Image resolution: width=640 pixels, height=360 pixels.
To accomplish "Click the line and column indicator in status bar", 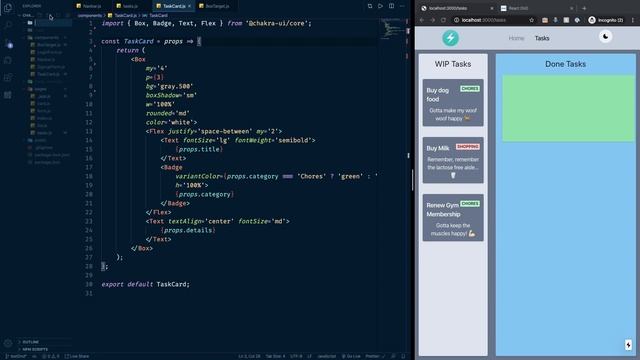I will (x=249, y=356).
